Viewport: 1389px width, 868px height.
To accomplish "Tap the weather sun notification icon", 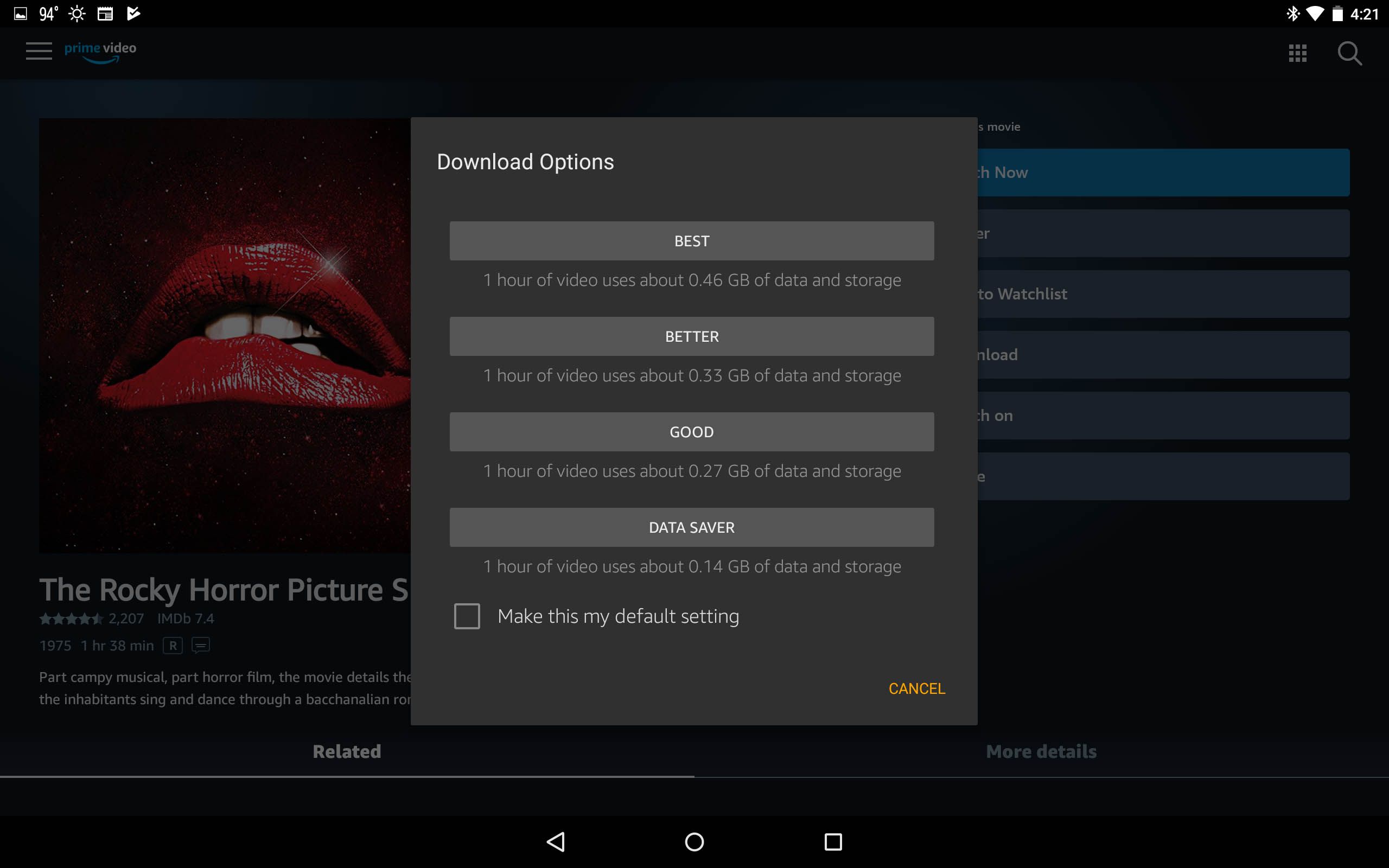I will pyautogui.click(x=77, y=14).
